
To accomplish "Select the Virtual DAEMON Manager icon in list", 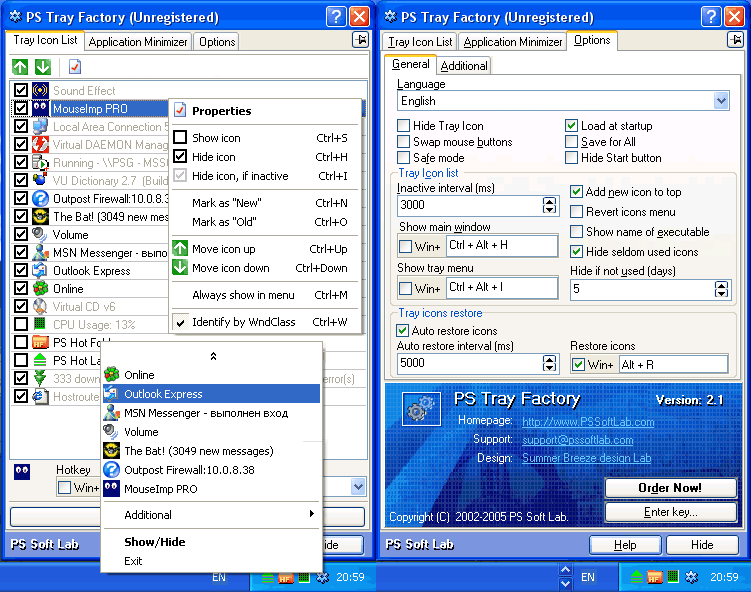I will tap(40, 145).
